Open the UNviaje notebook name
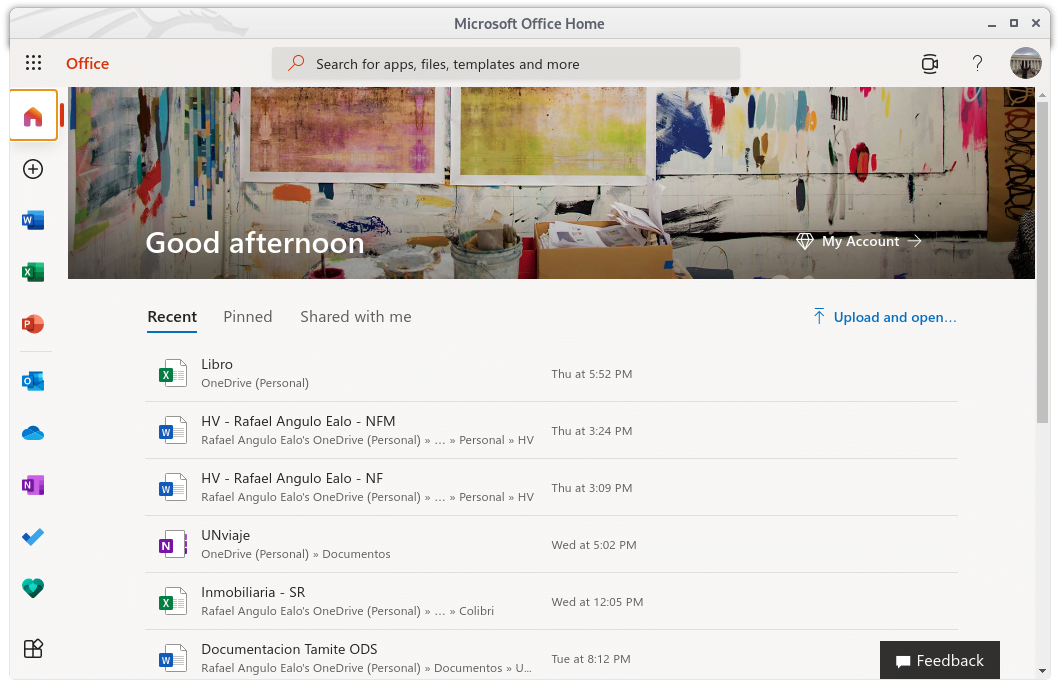 [x=226, y=536]
